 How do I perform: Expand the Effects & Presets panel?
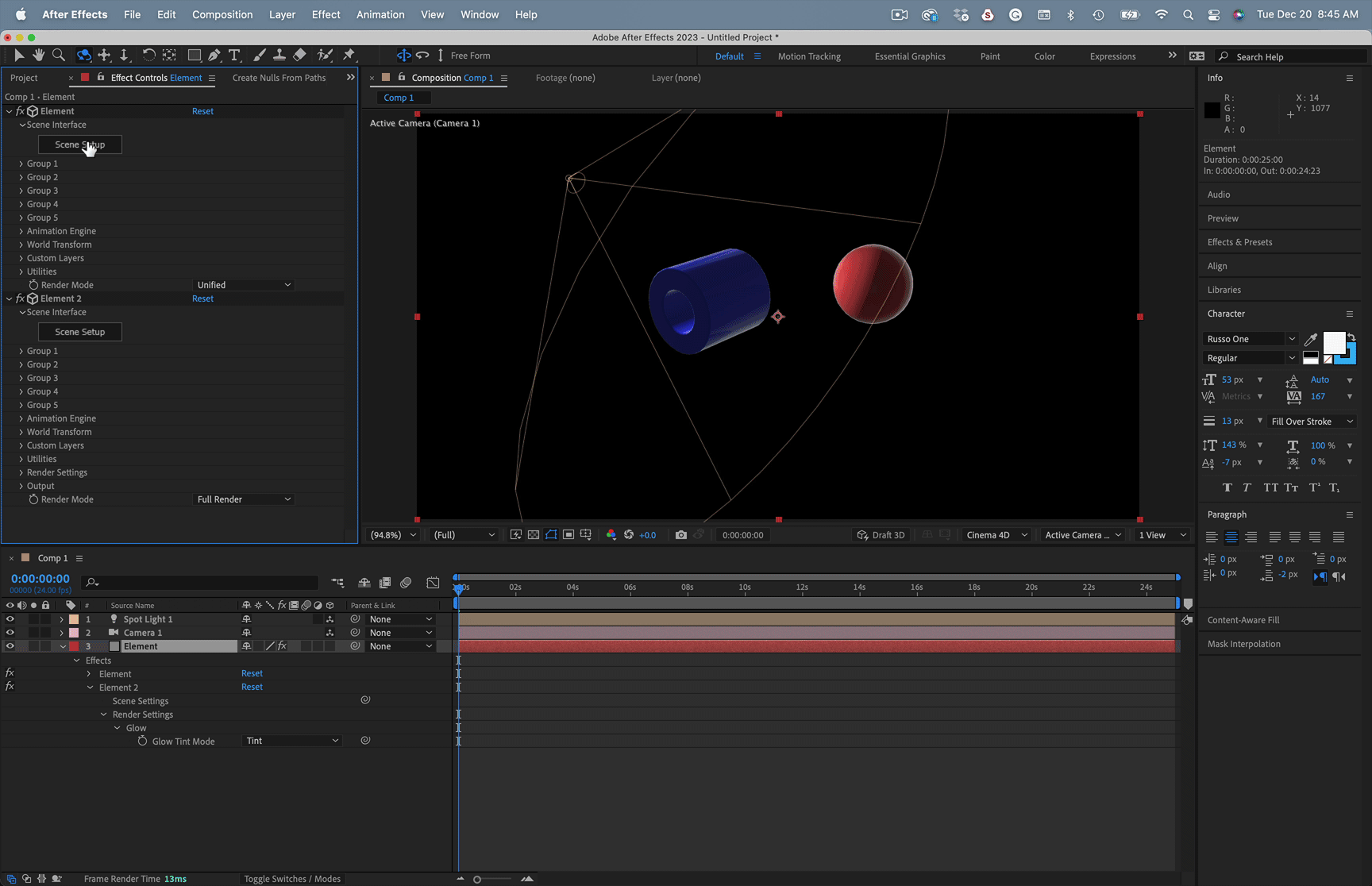point(1239,242)
